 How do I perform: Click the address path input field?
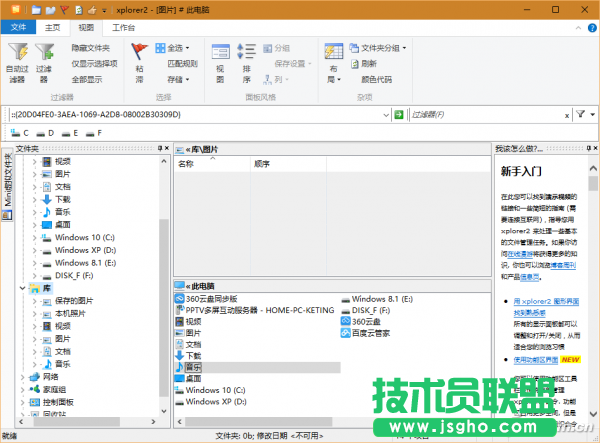[x=196, y=114]
